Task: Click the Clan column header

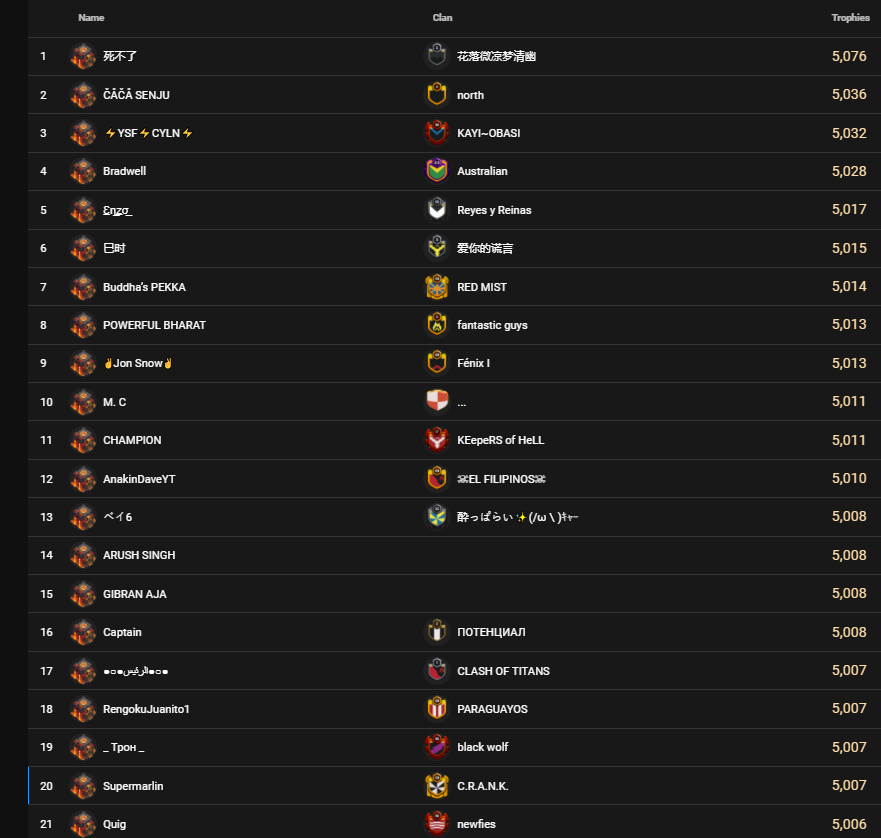Action: [x=442, y=17]
